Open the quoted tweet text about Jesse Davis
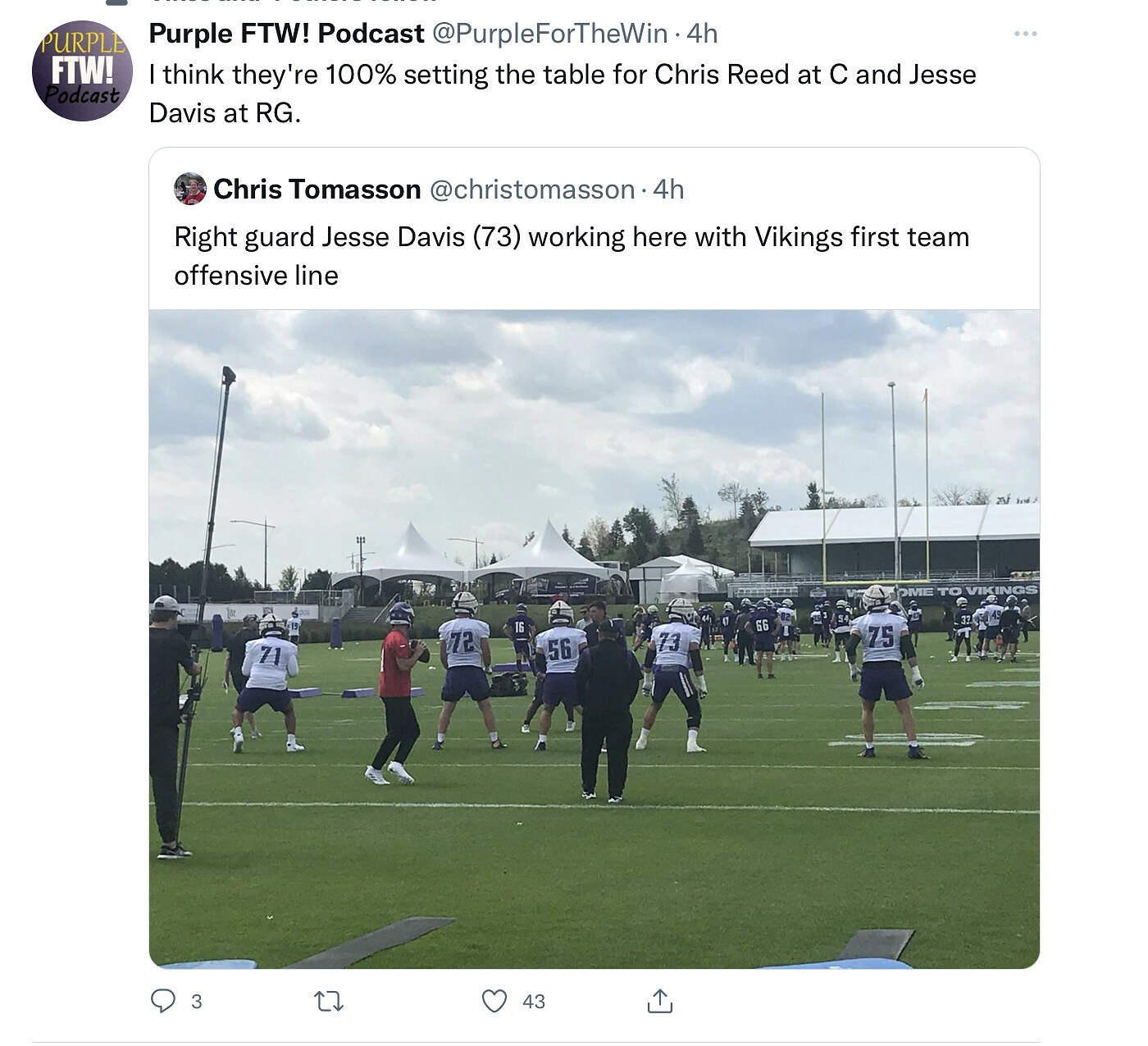Screen dimensions: 1148x1046 pyautogui.click(x=572, y=256)
